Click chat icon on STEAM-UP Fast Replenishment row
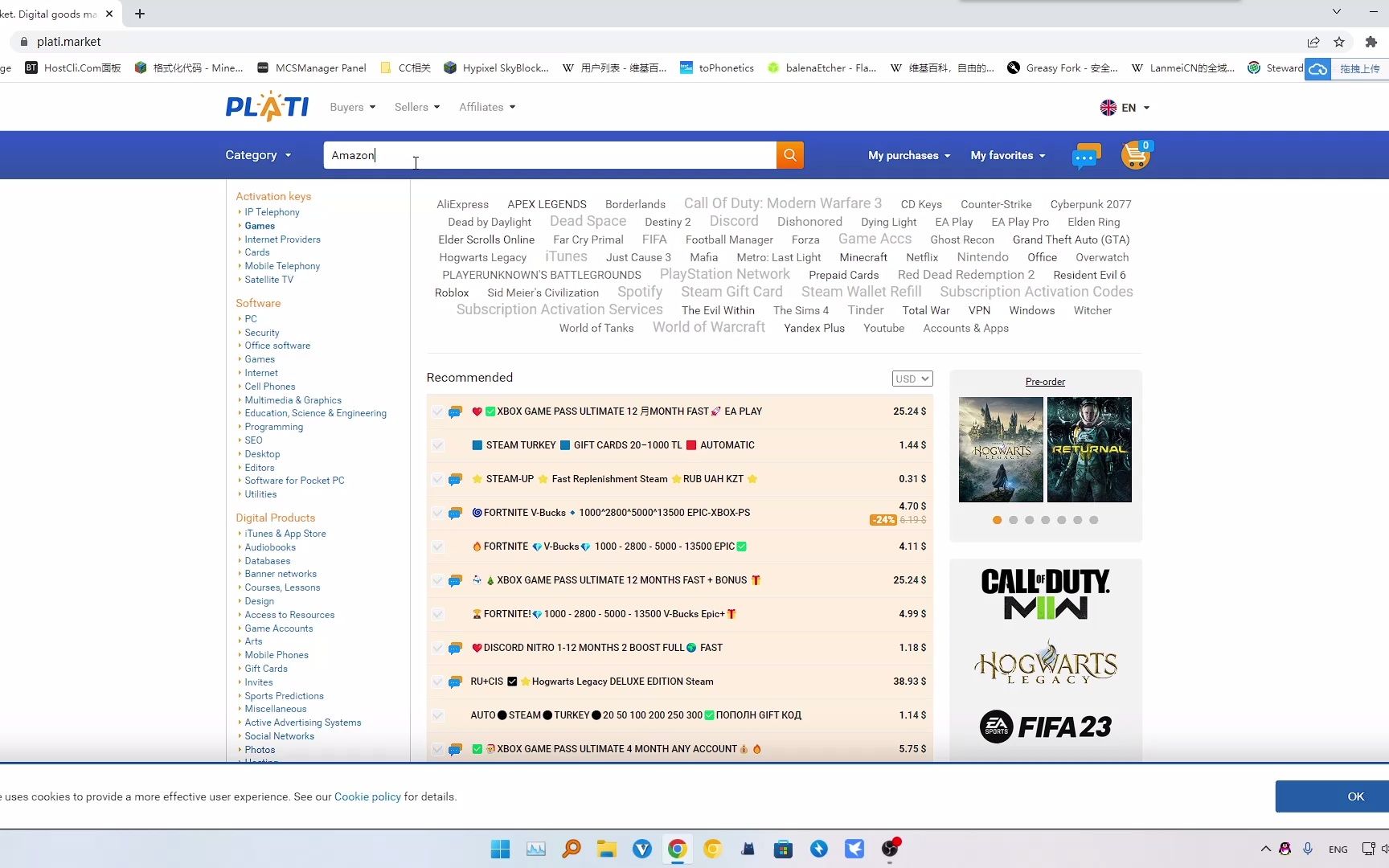 click(x=455, y=479)
